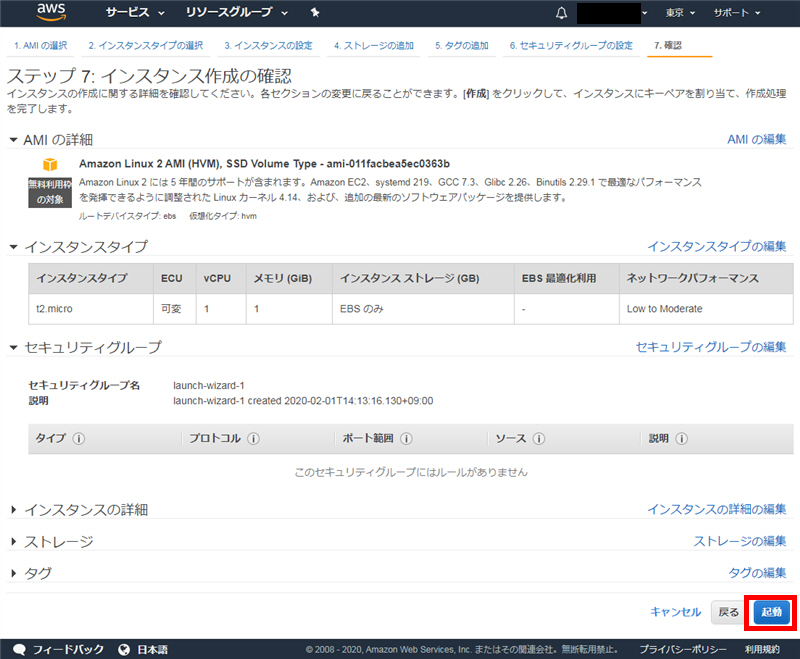Open the サポート dropdown menu

[x=737, y=13]
